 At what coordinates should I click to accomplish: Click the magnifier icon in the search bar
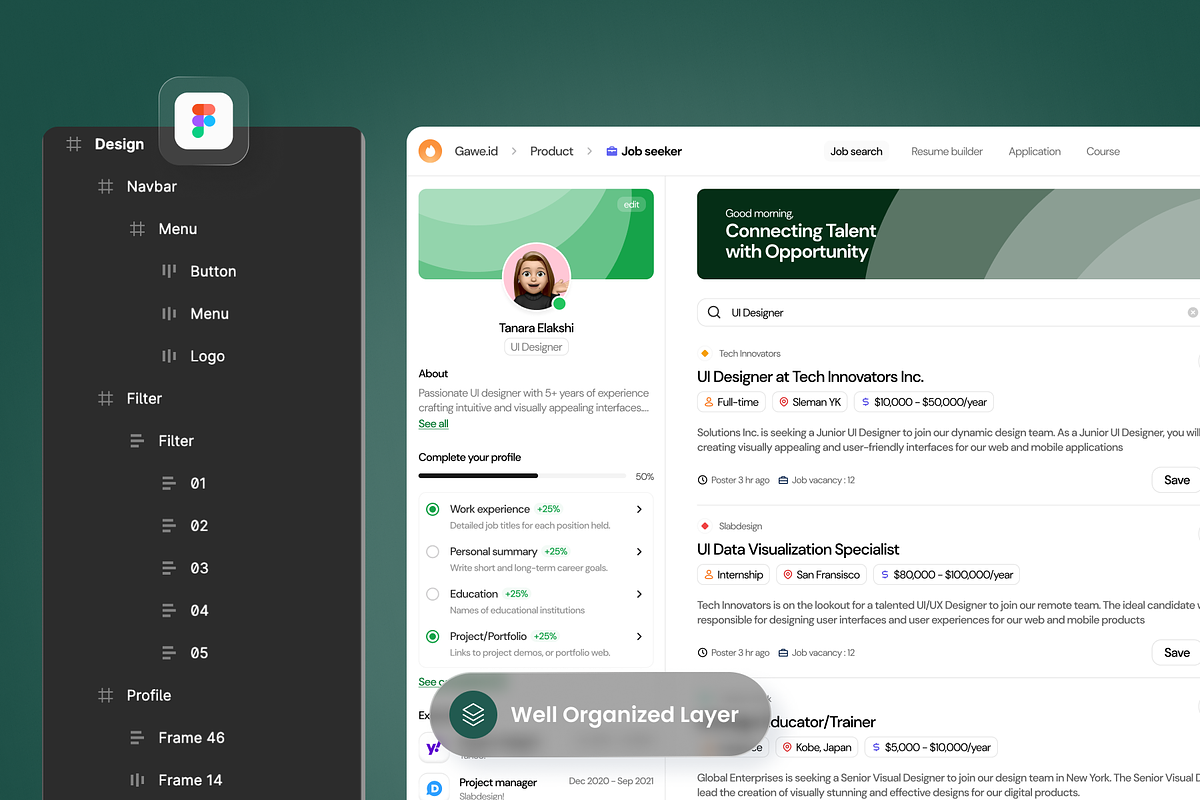[x=714, y=312]
